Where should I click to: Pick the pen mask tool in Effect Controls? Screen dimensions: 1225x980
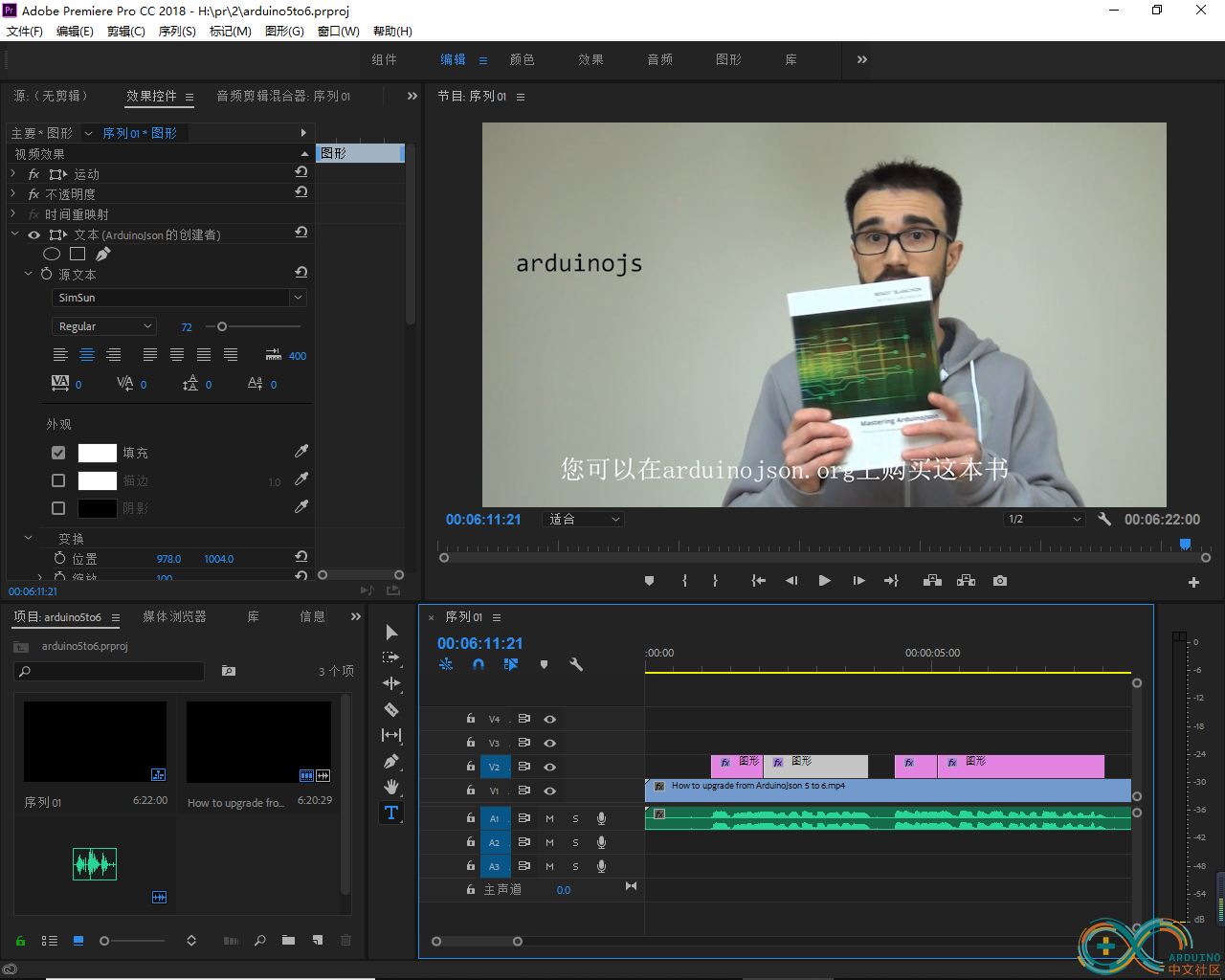(x=102, y=254)
